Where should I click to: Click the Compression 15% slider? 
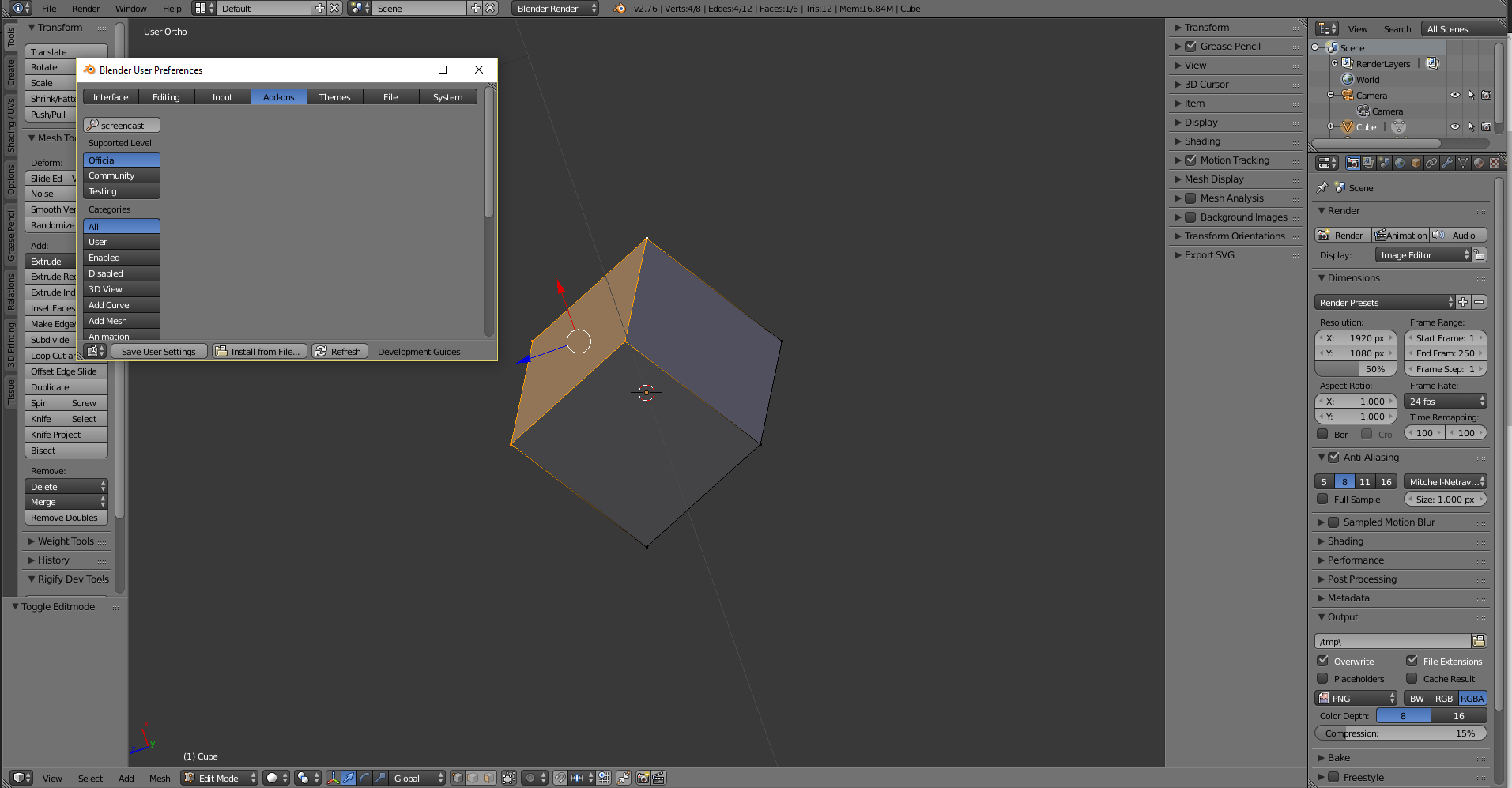click(1401, 733)
